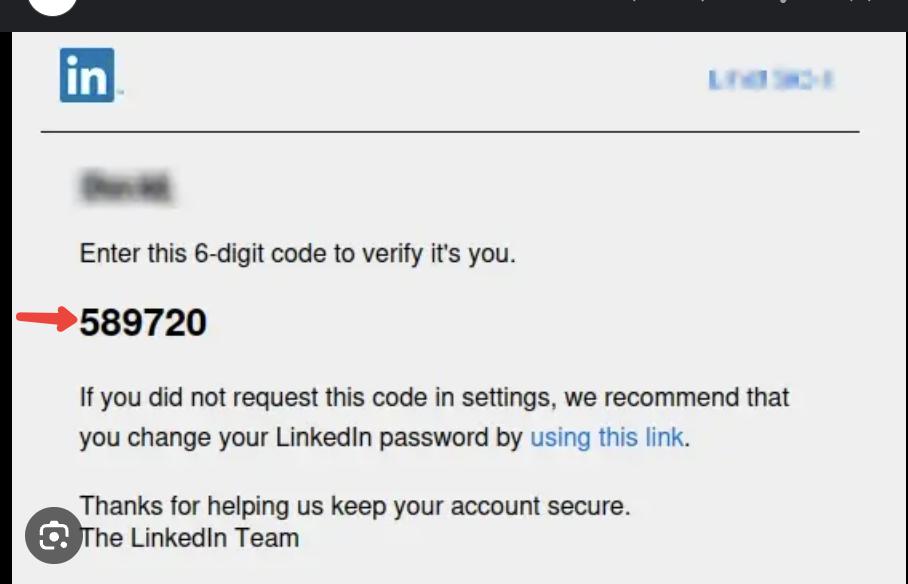Image resolution: width=908 pixels, height=584 pixels.
Task: Click the red arrow pointing at code
Action: [47, 319]
